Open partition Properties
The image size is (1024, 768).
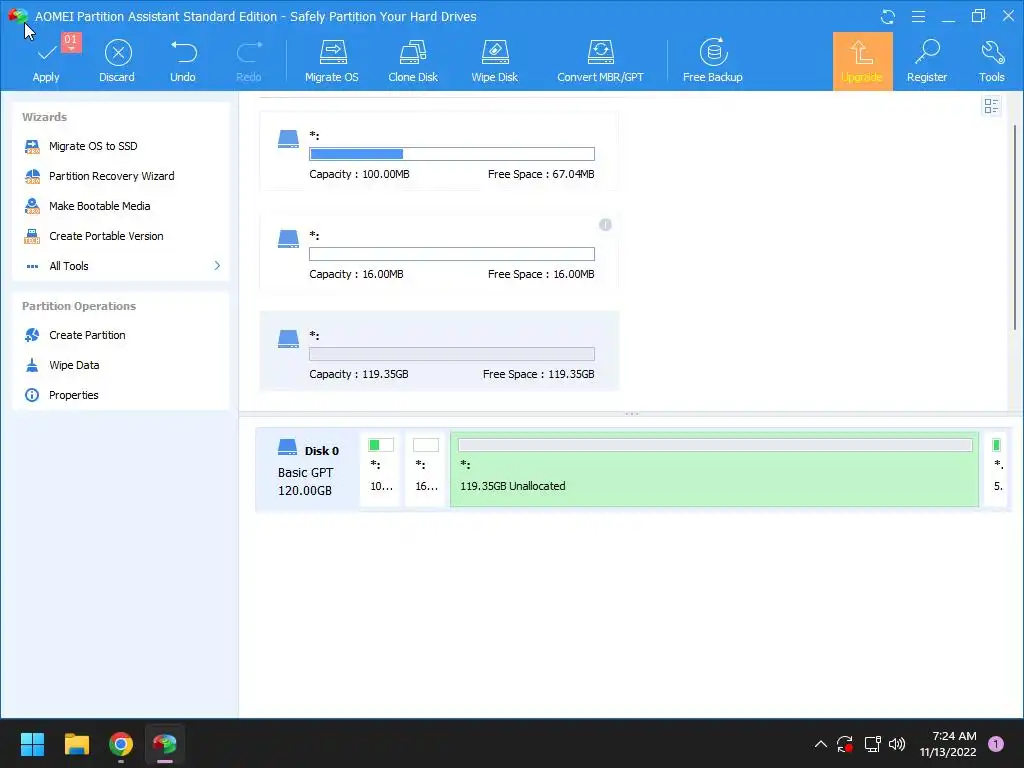(73, 395)
